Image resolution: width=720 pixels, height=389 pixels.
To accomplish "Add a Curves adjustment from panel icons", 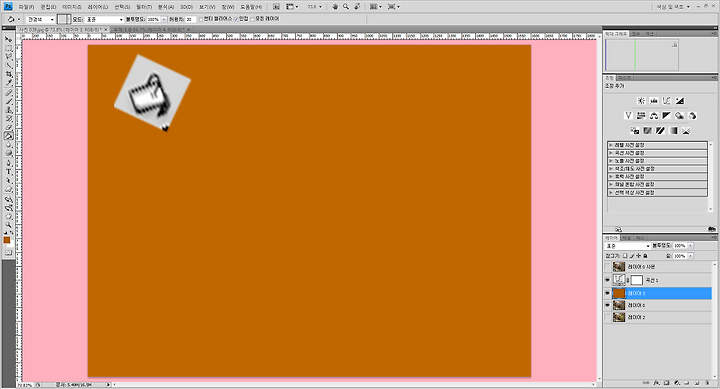I will tap(667, 101).
